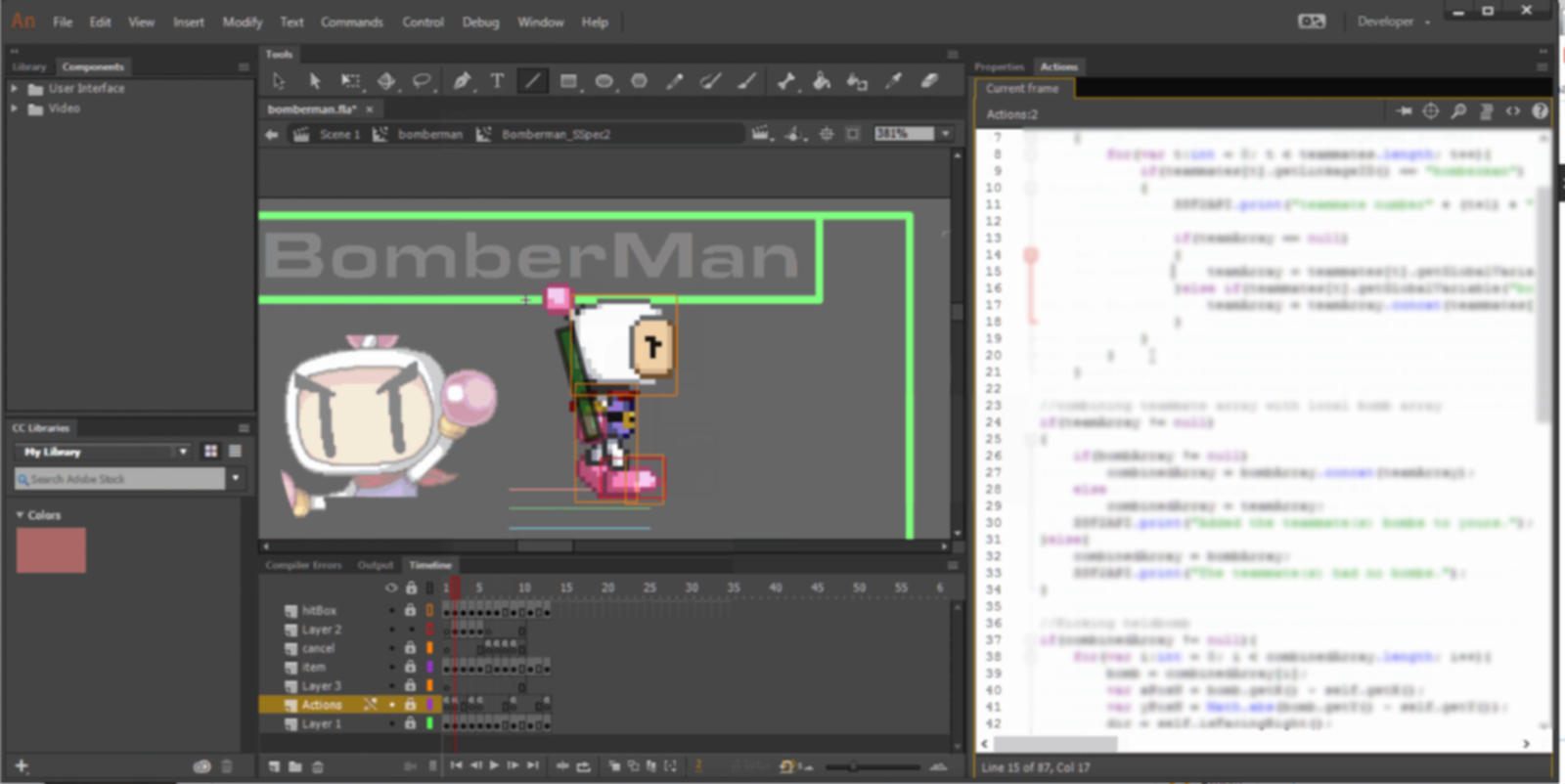
Task: Select the PolyStar tool
Action: tap(639, 81)
